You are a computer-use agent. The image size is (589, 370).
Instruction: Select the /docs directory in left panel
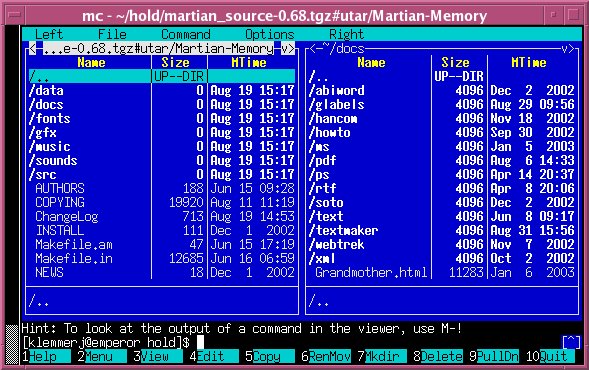coord(162,104)
